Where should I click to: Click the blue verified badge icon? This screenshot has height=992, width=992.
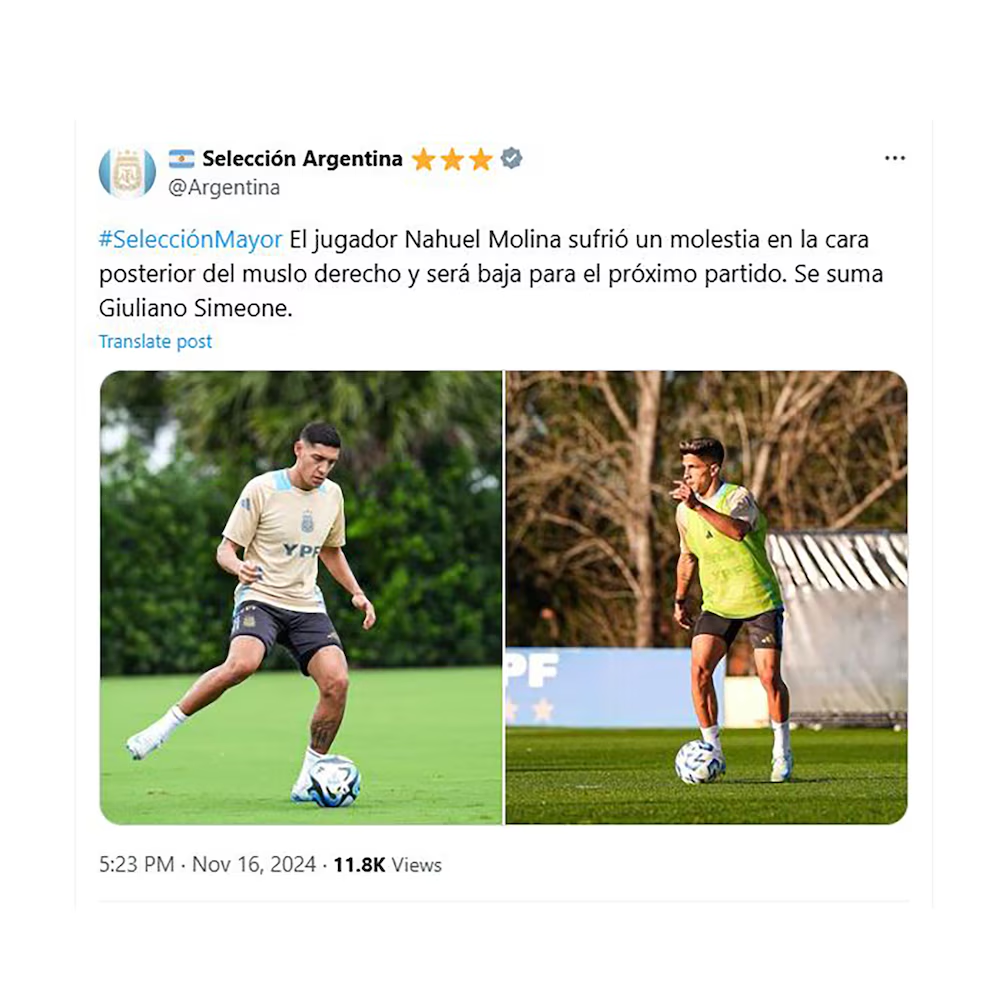click(511, 158)
